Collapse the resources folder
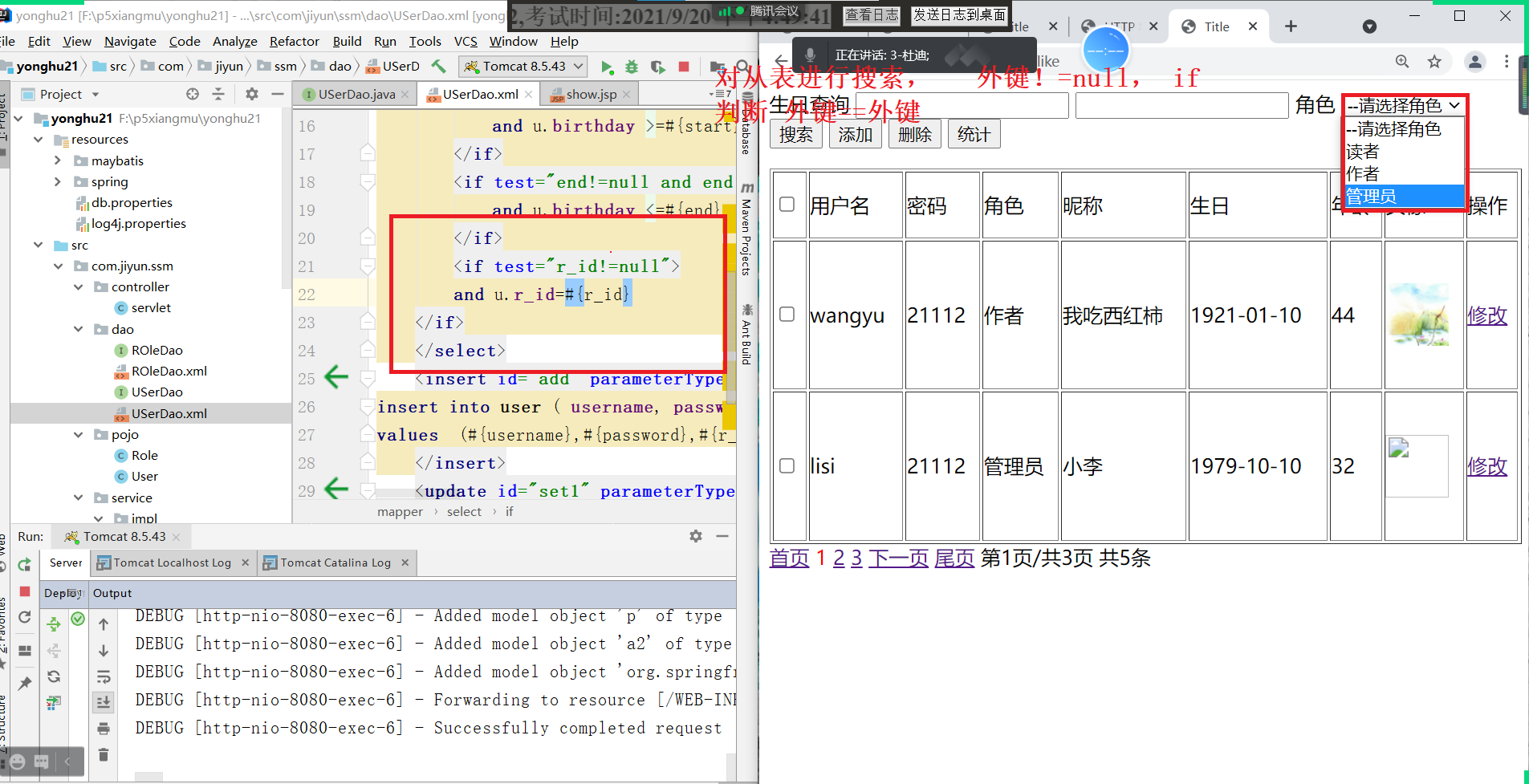Viewport: 1529px width, 784px height. coord(38,140)
